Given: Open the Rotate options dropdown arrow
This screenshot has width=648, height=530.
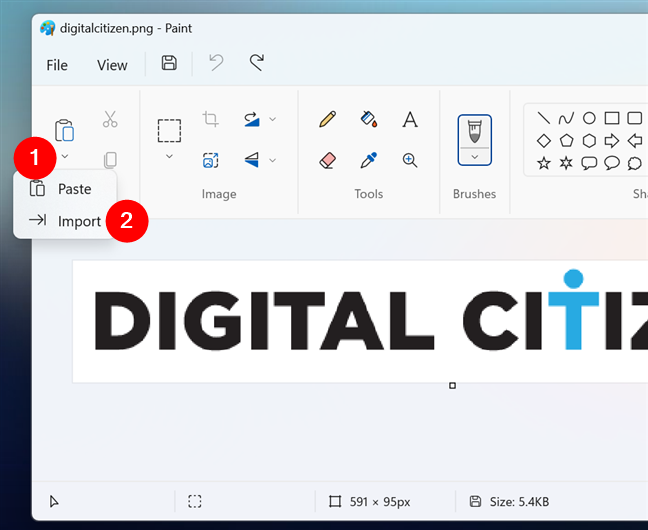Looking at the screenshot, I should click(273, 119).
